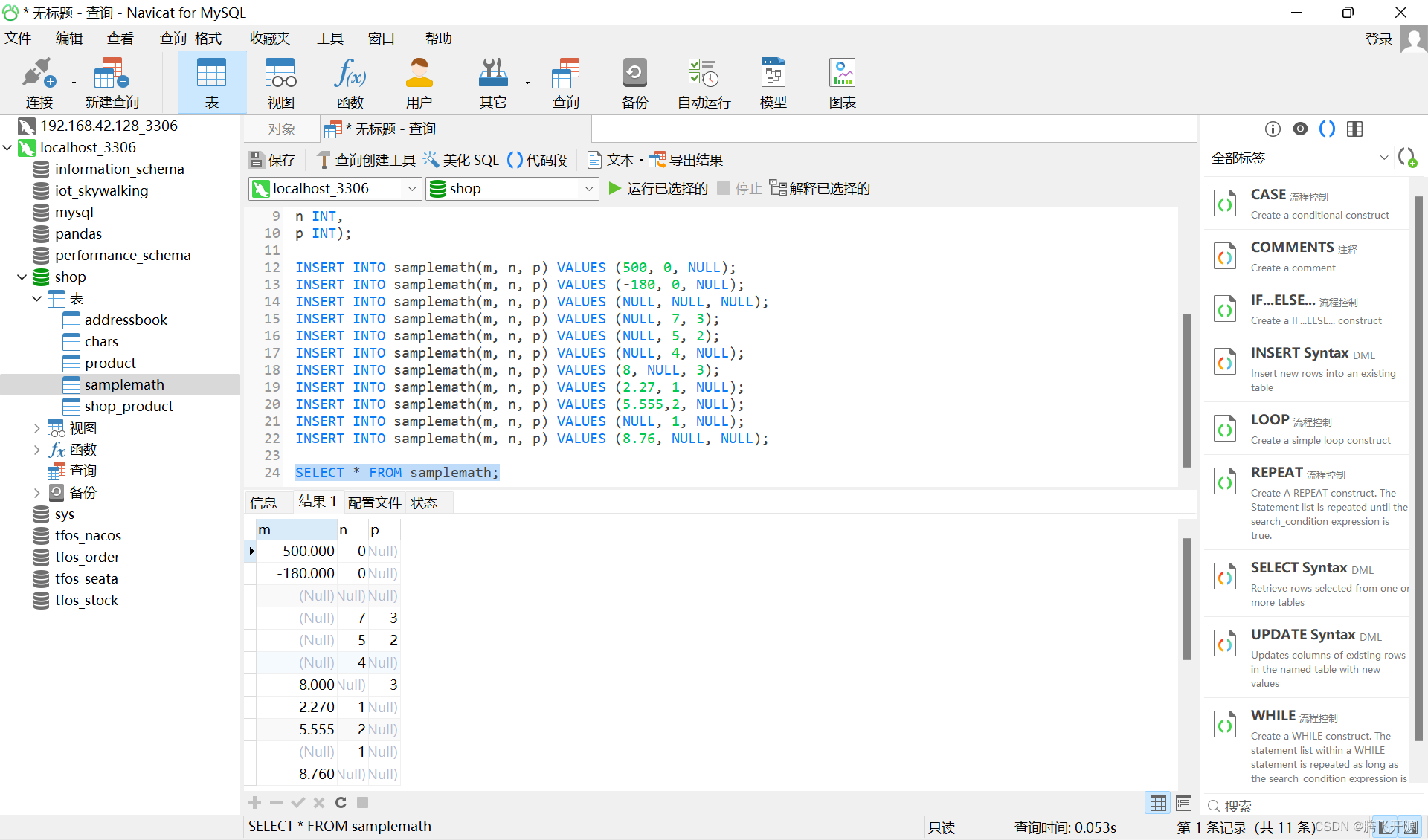
Task: Click the delete record minus icon
Action: (x=276, y=802)
